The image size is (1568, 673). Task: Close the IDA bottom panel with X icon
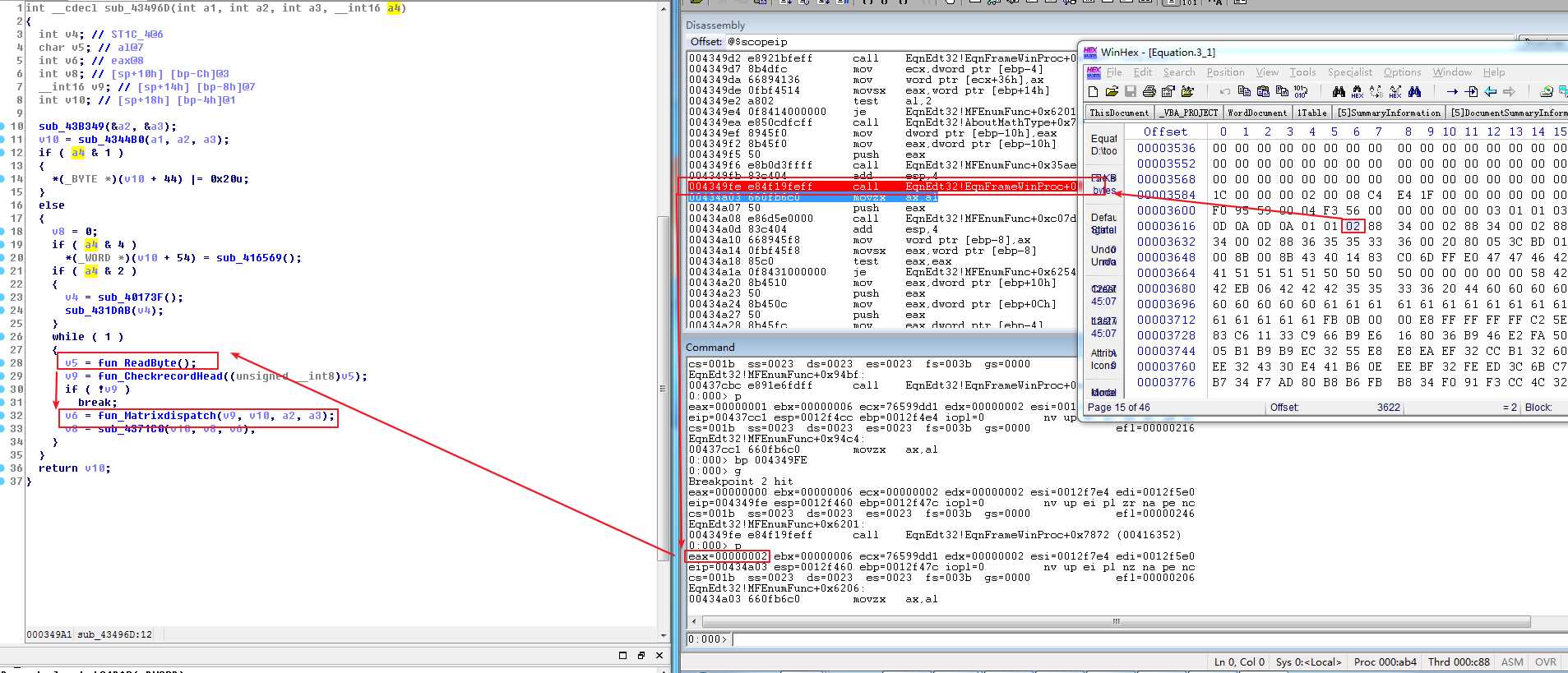(x=659, y=655)
